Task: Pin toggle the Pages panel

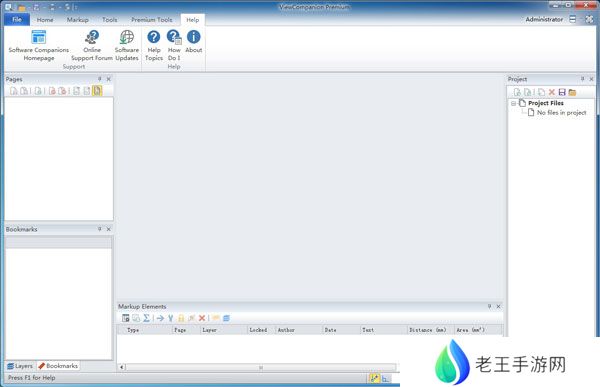Action: tap(99, 79)
